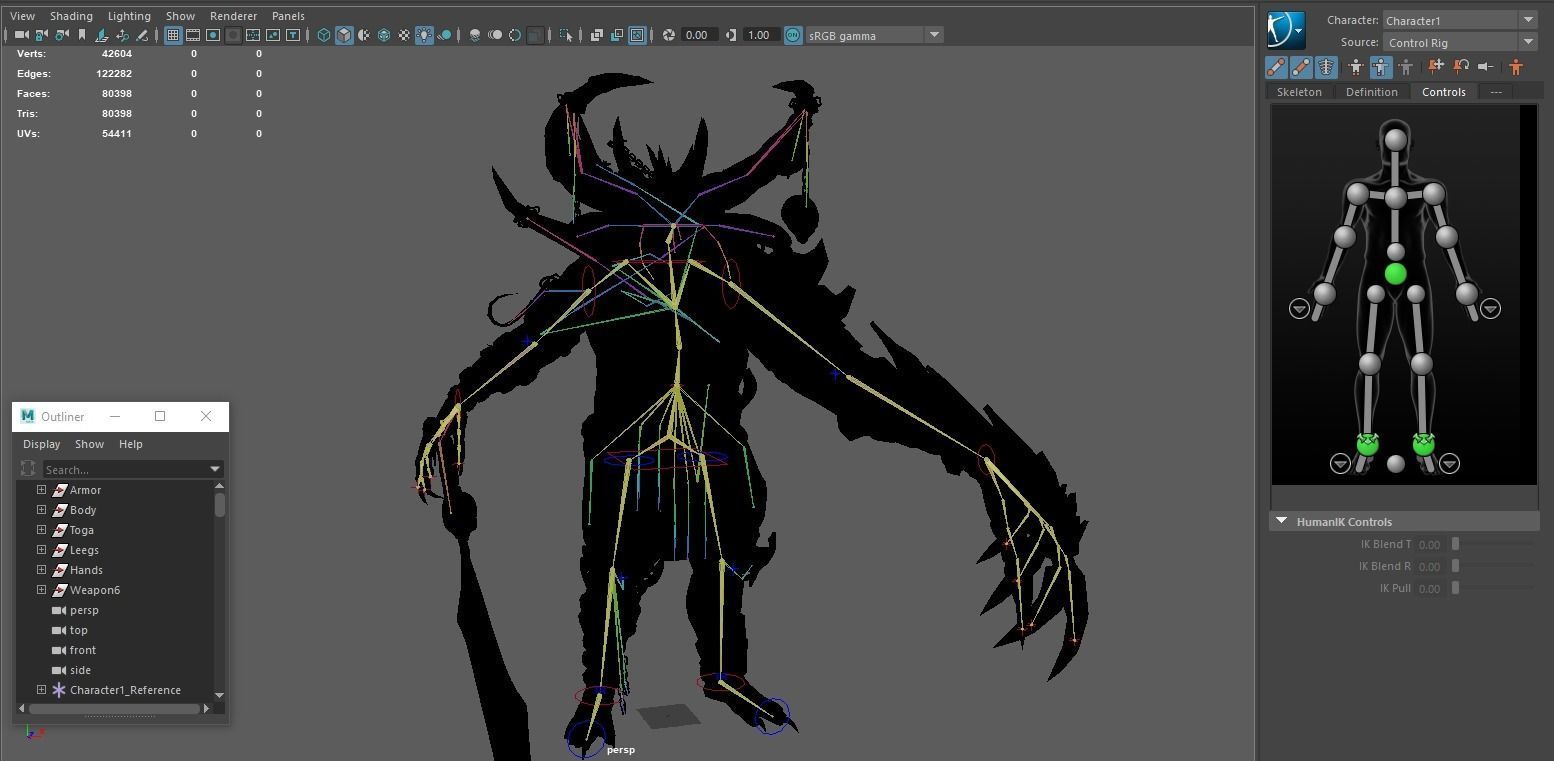Screen dimensions: 1554x761
Task: Click the 2D Pan/Zoom icon
Action: [x=122, y=35]
